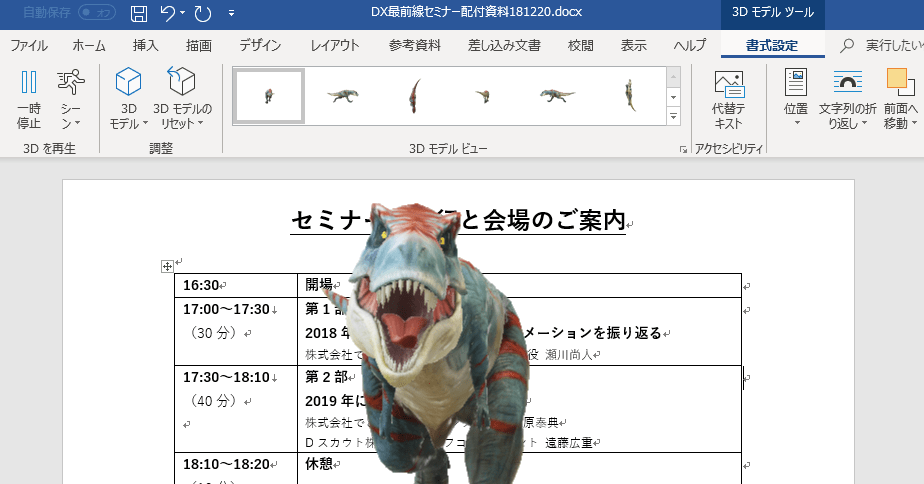Click the 3D モデル ツール contextual tab label
The height and width of the screenshot is (484, 924).
tap(773, 12)
